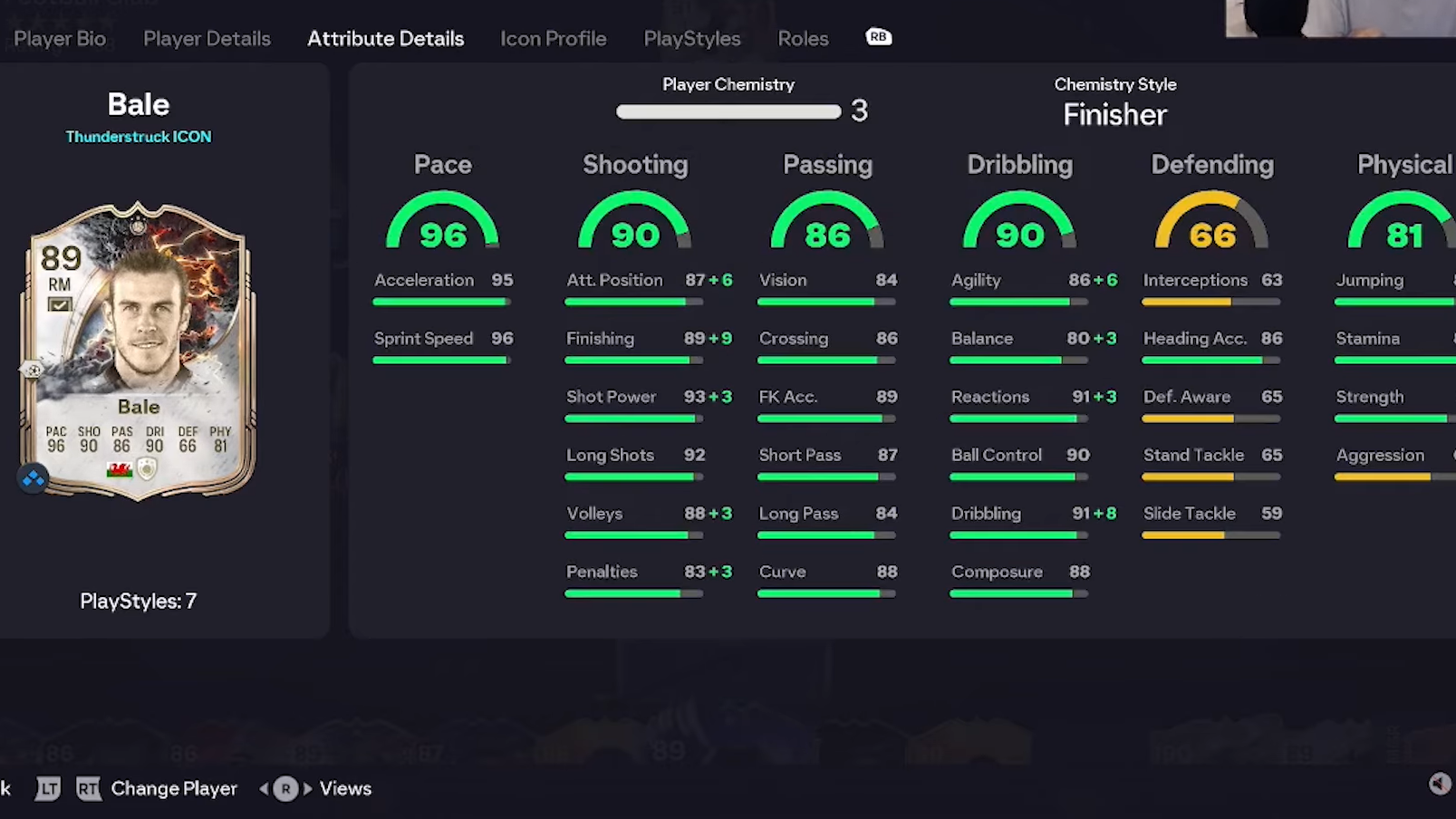Click the Volleys attribute label
Viewport: 1456px width, 819px height.
[594, 514]
